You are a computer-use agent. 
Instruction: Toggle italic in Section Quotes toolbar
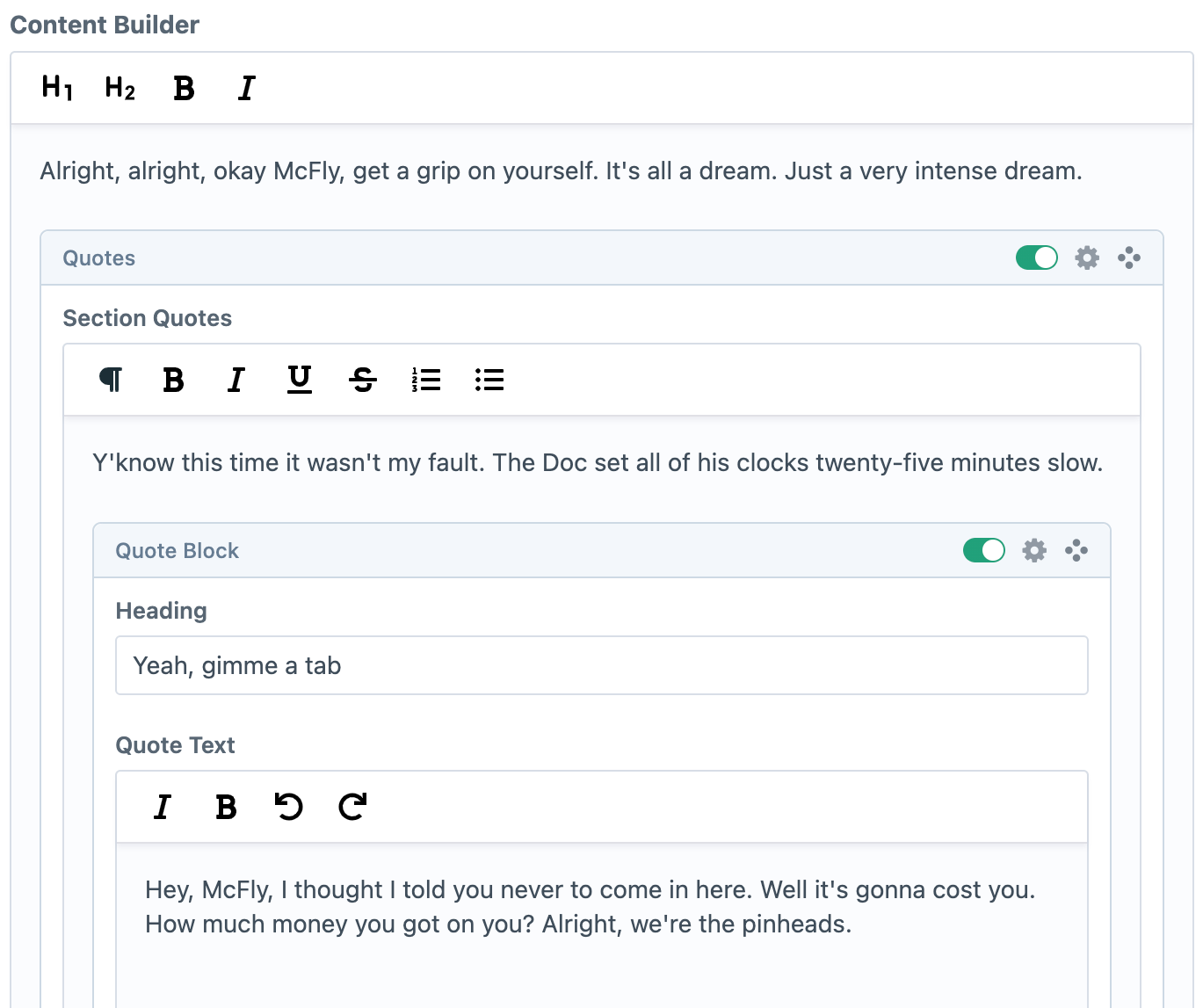pos(236,380)
